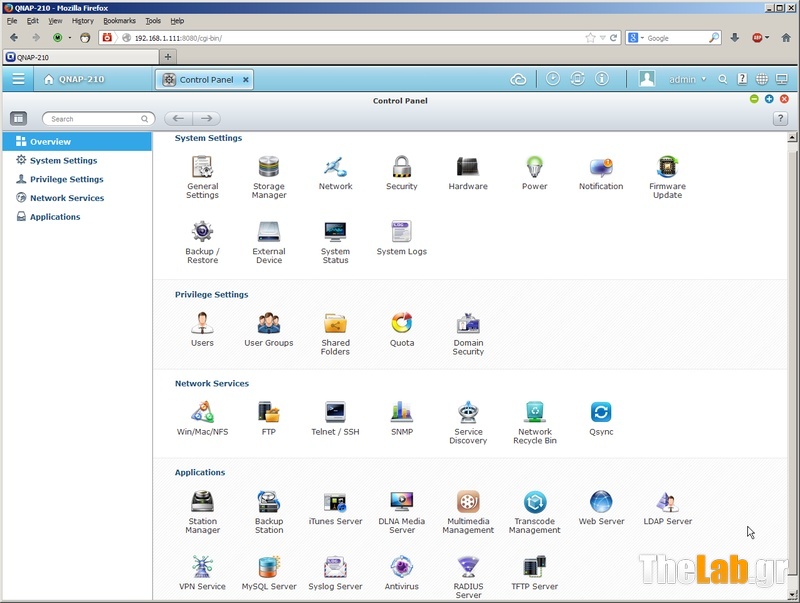Image resolution: width=800 pixels, height=603 pixels.
Task: Open RADIUS Server settings
Action: [468, 577]
